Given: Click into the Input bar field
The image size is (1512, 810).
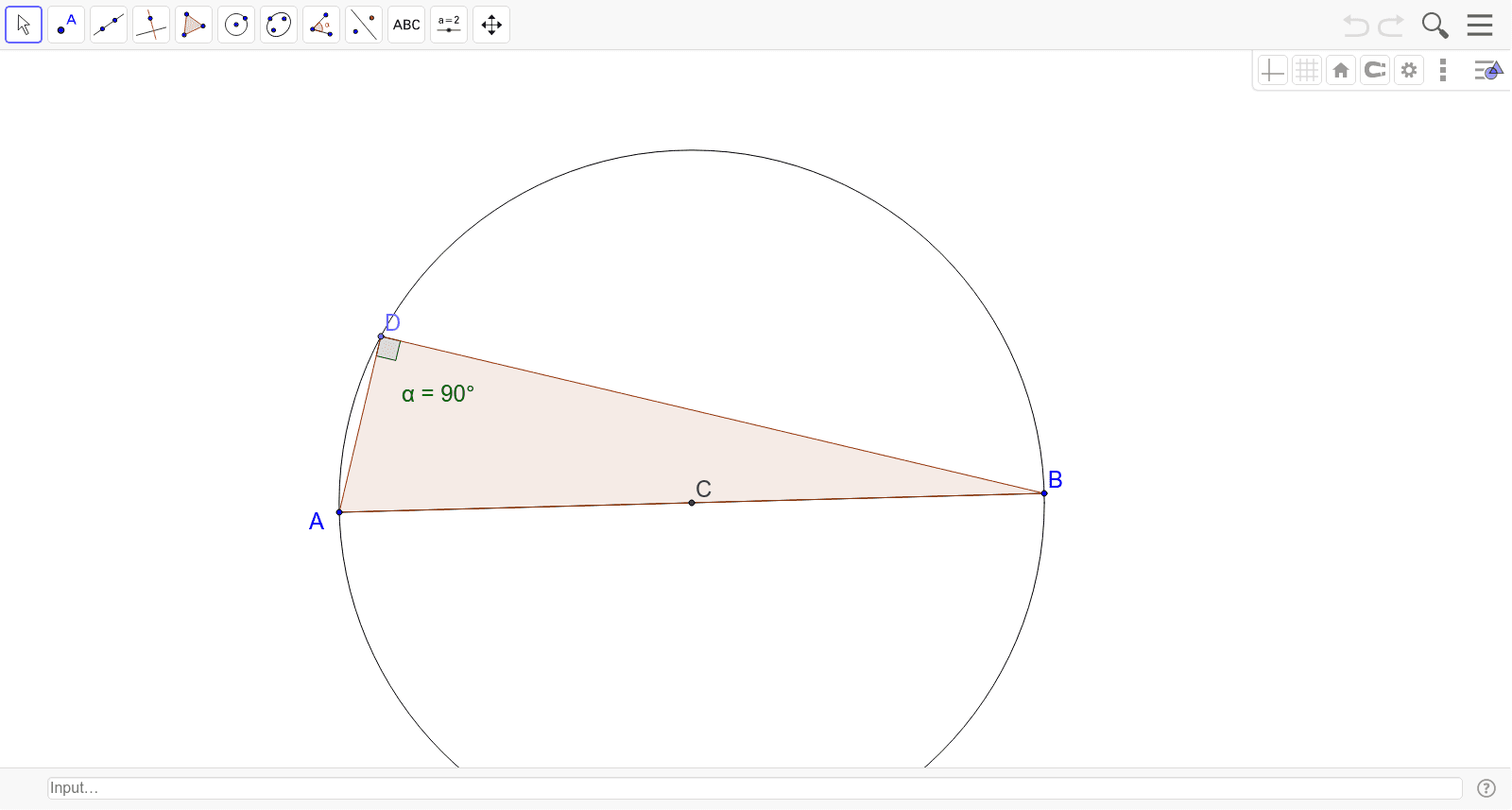Looking at the screenshot, I should point(755,788).
